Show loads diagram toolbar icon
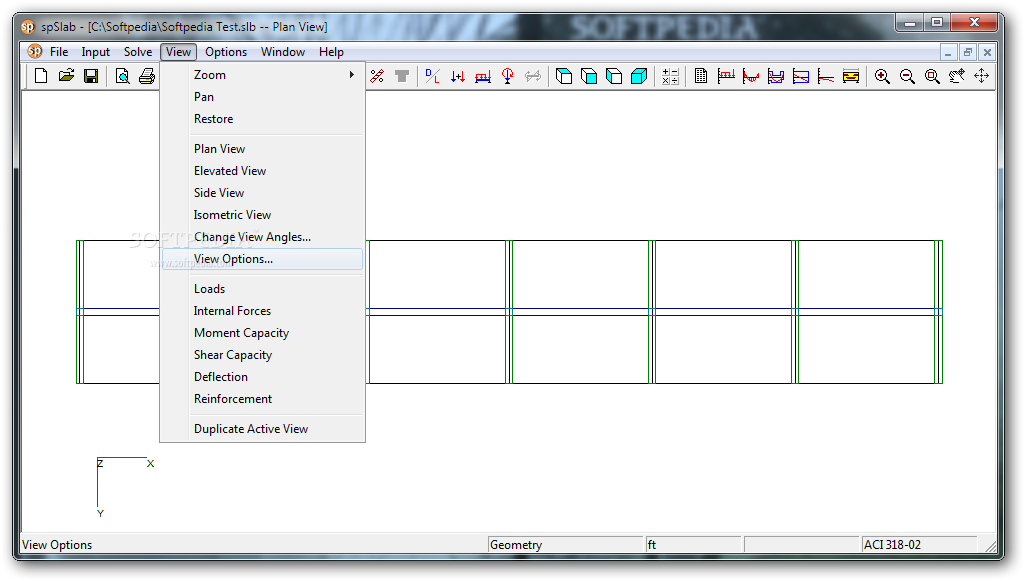Screen dimensions: 1025x581 point(726,76)
